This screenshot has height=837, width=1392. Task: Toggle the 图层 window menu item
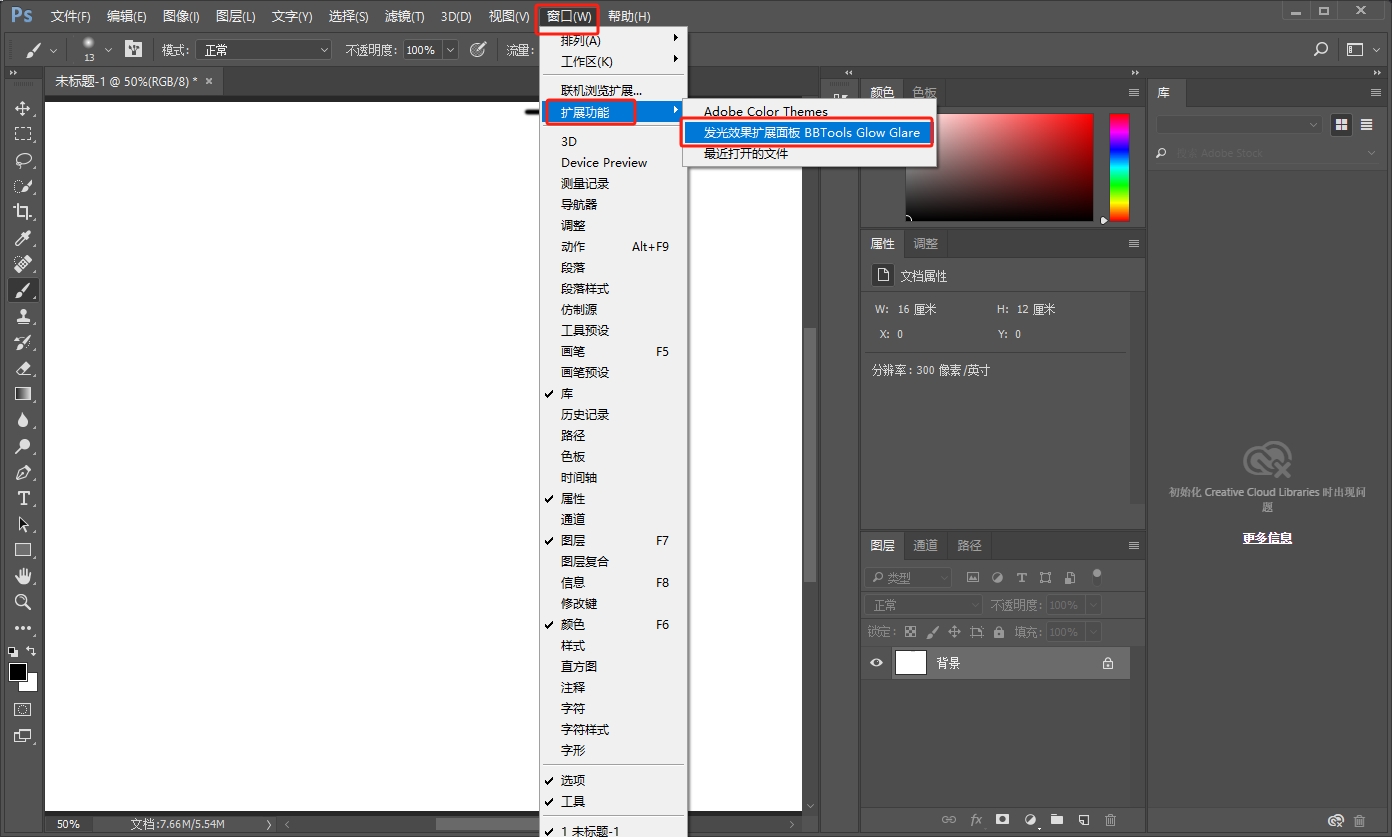click(x=573, y=540)
